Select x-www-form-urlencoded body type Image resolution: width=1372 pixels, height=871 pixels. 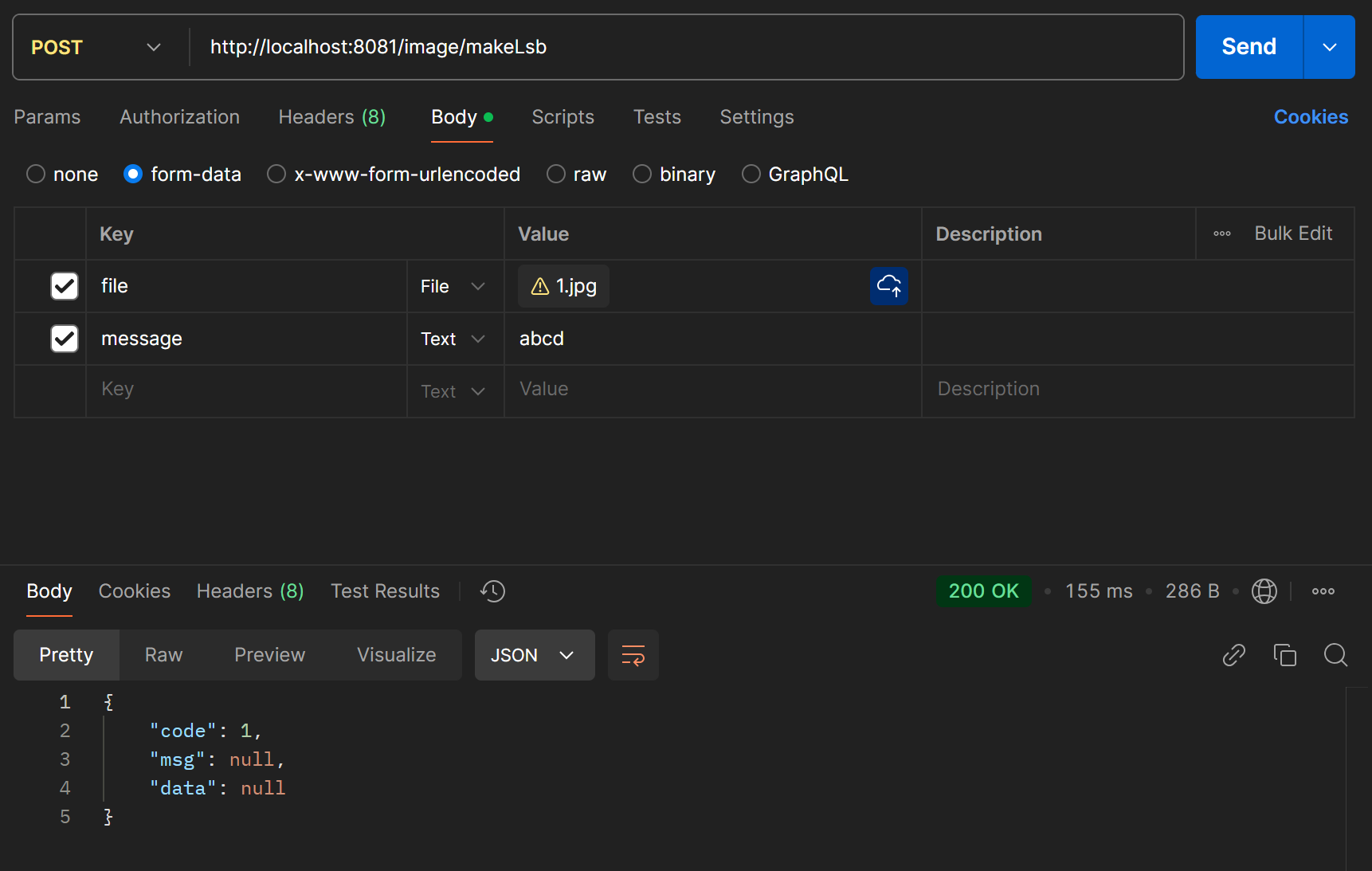(x=276, y=174)
